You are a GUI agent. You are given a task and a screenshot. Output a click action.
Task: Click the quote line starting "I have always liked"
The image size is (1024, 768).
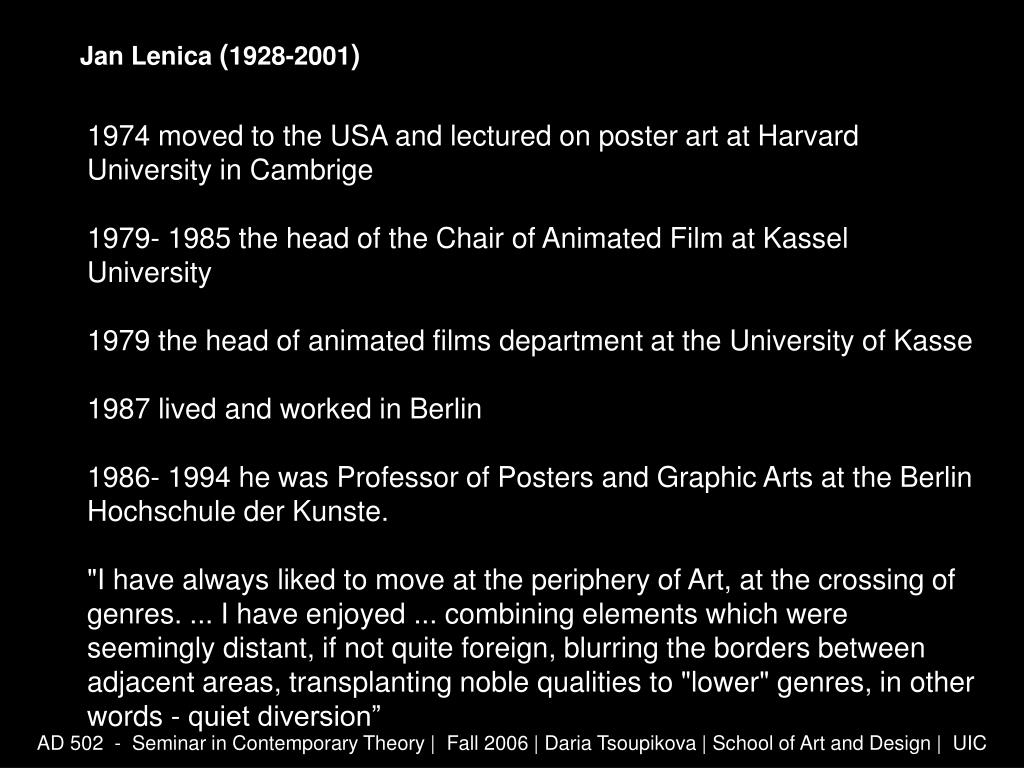[521, 580]
